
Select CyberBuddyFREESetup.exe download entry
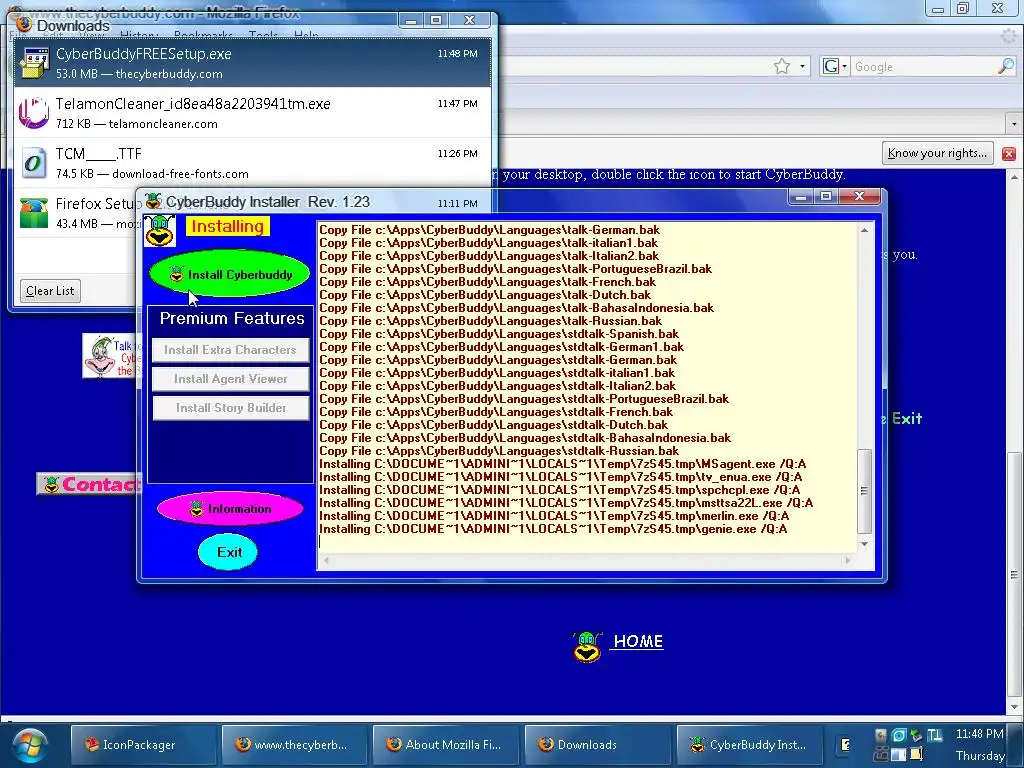(252, 63)
